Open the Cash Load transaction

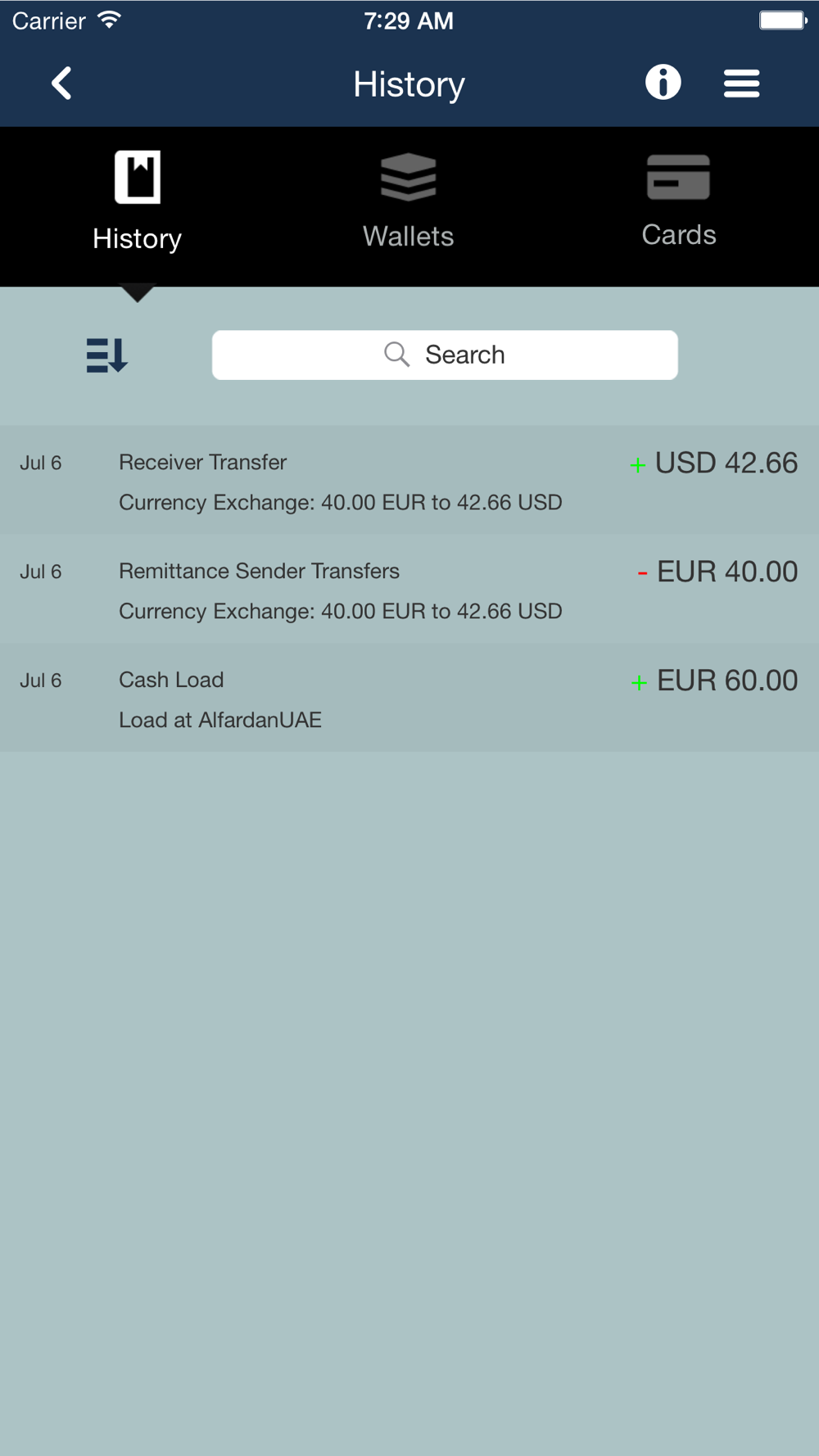171,681
